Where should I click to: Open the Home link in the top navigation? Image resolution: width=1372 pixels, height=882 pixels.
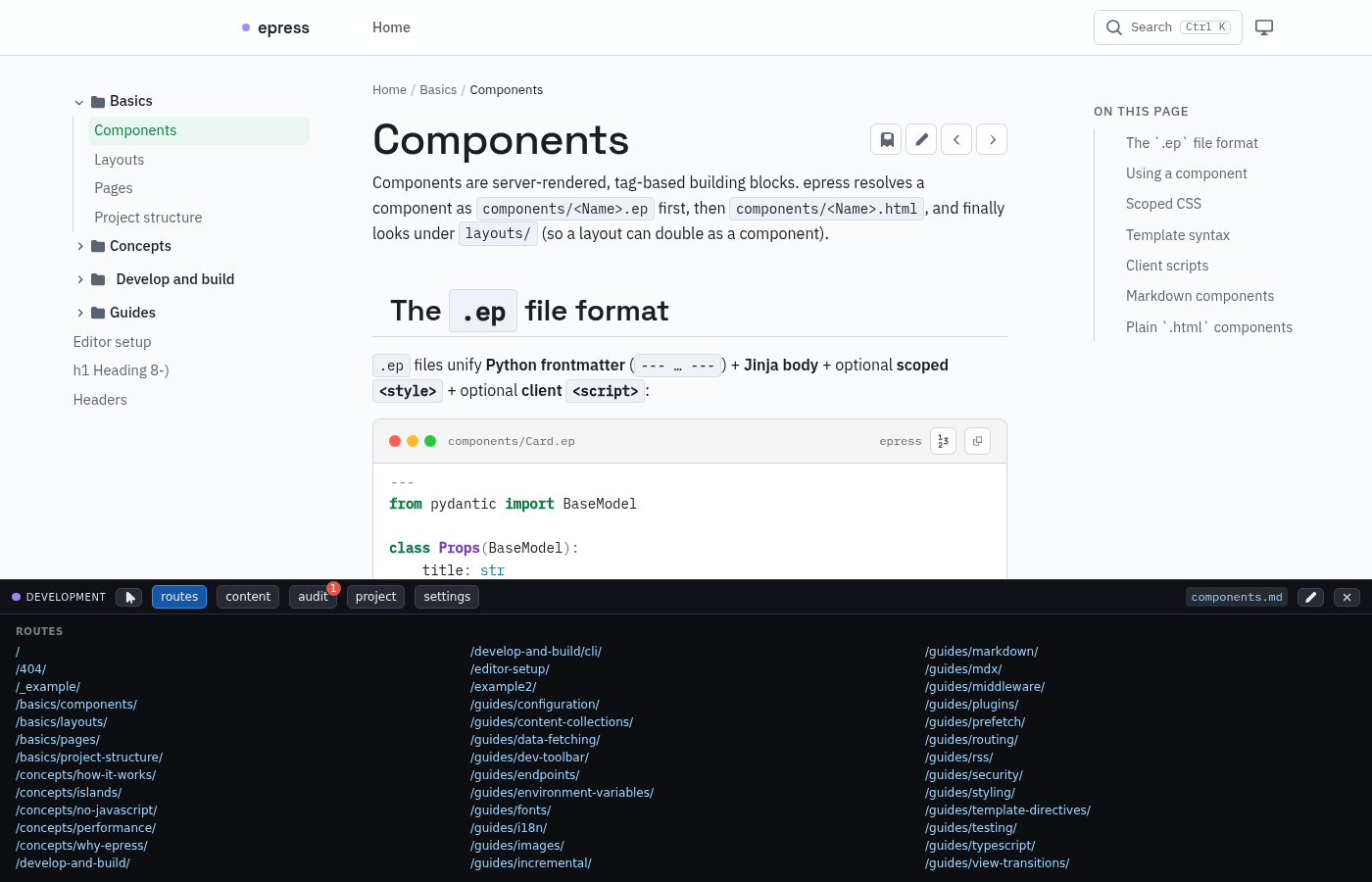[x=391, y=27]
